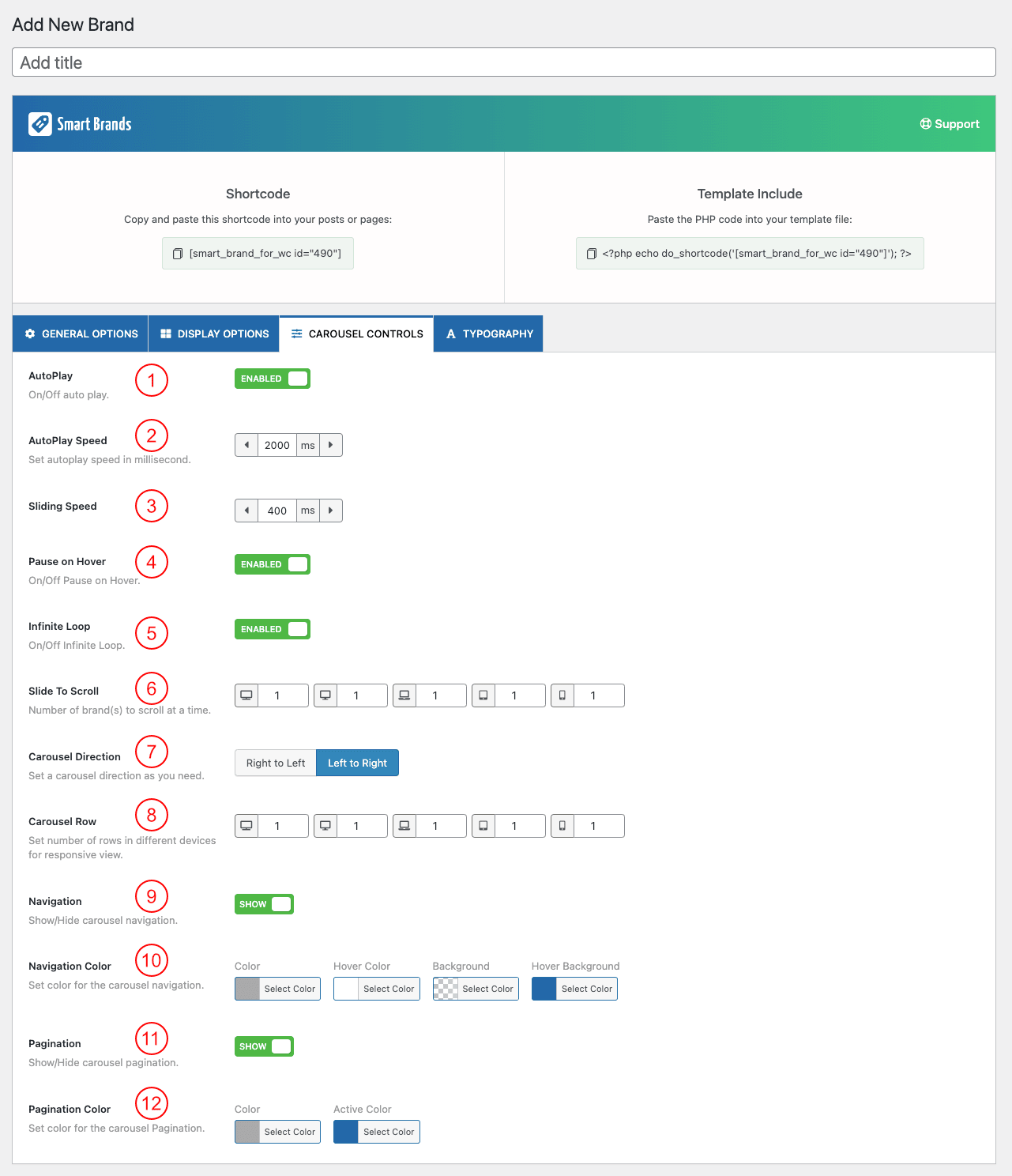Open the Support link

950,124
